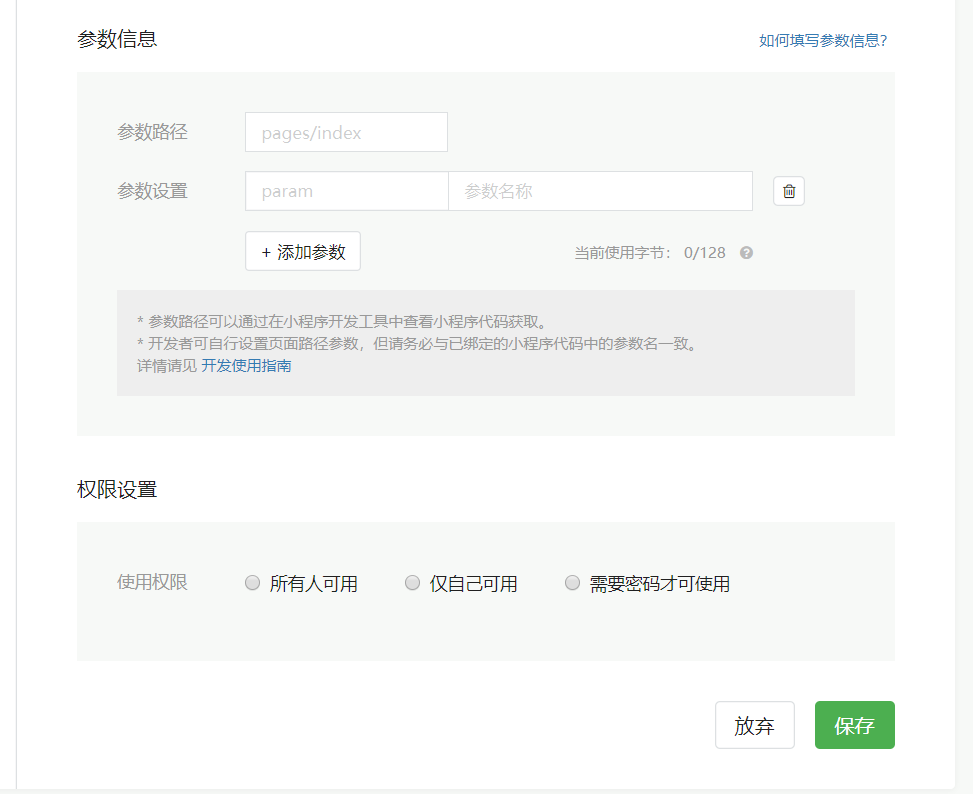Image resolution: width=973 pixels, height=794 pixels.
Task: Focus the 参数名称 value input field
Action: 600,190
